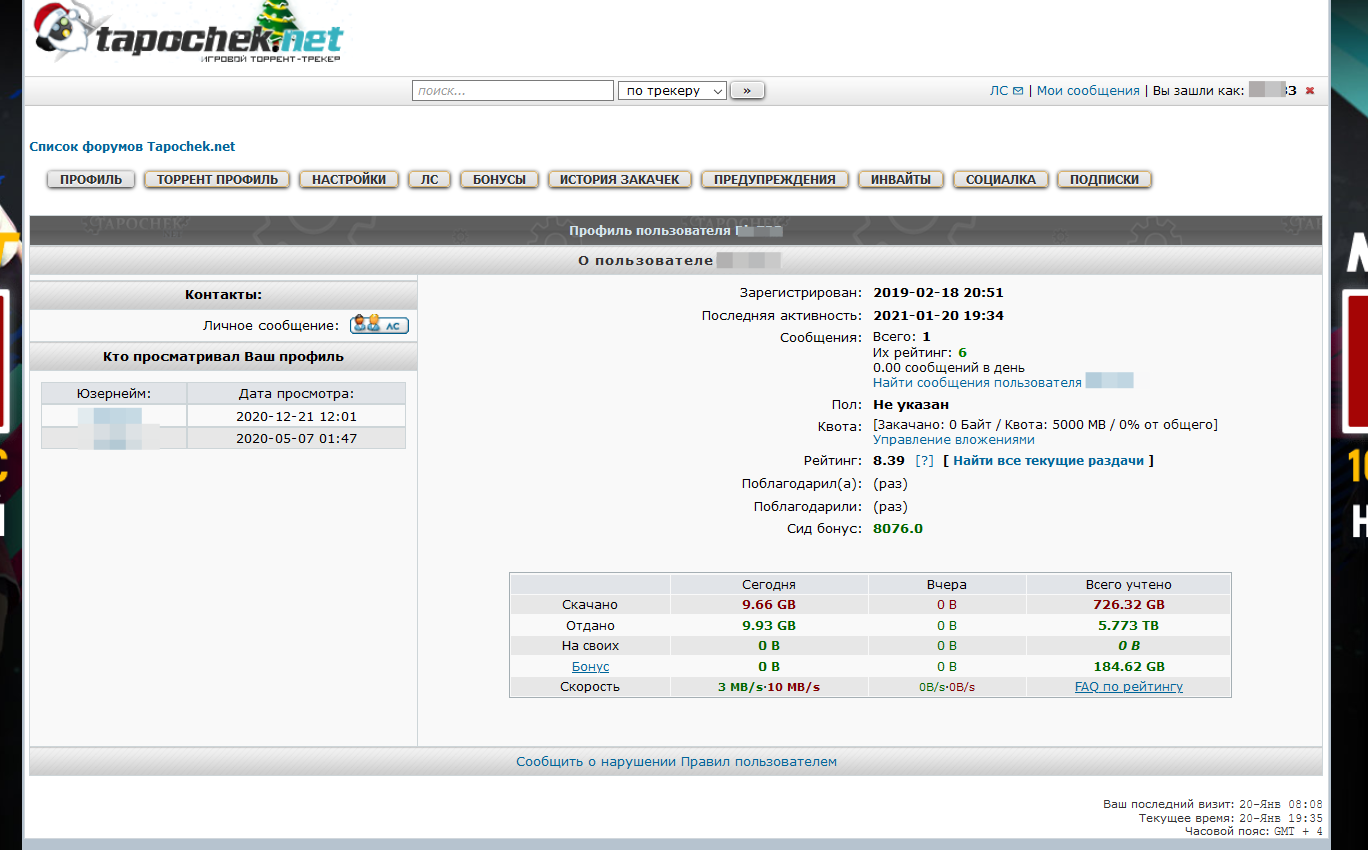Click the personal message ЛС icon button
This screenshot has height=850, width=1368.
point(379,325)
